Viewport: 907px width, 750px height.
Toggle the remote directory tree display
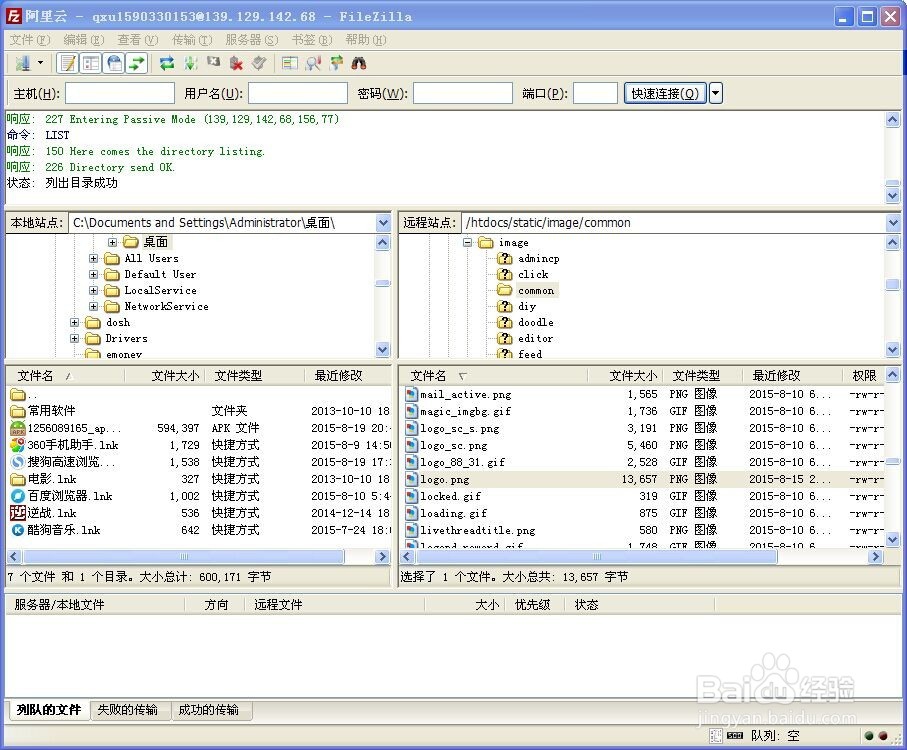(115, 63)
